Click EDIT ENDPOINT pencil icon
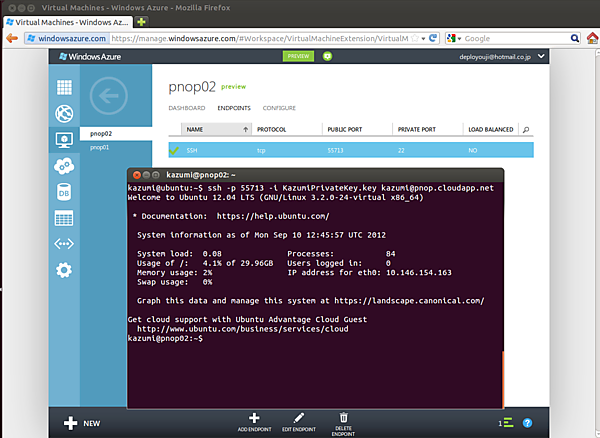 299,418
